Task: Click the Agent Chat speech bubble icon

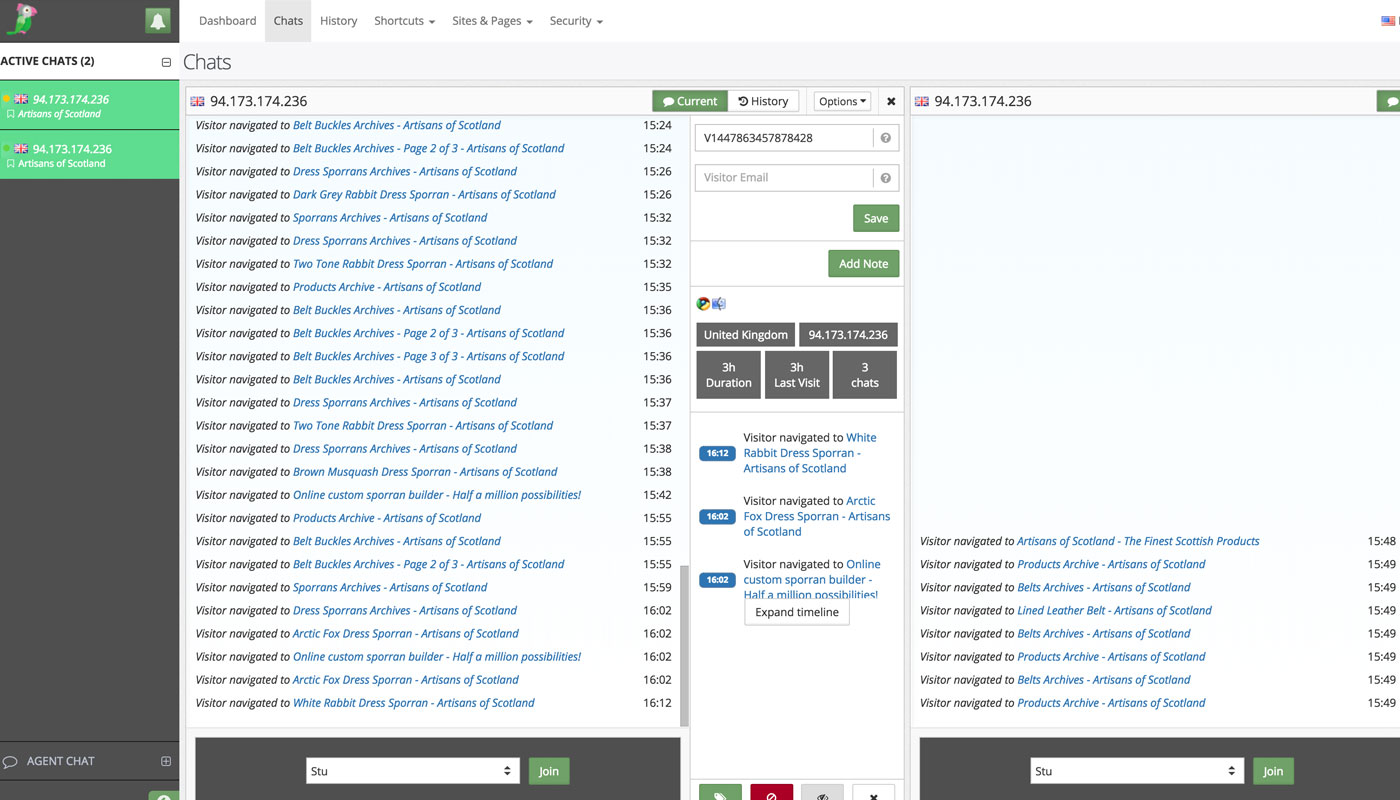Action: click(10, 762)
